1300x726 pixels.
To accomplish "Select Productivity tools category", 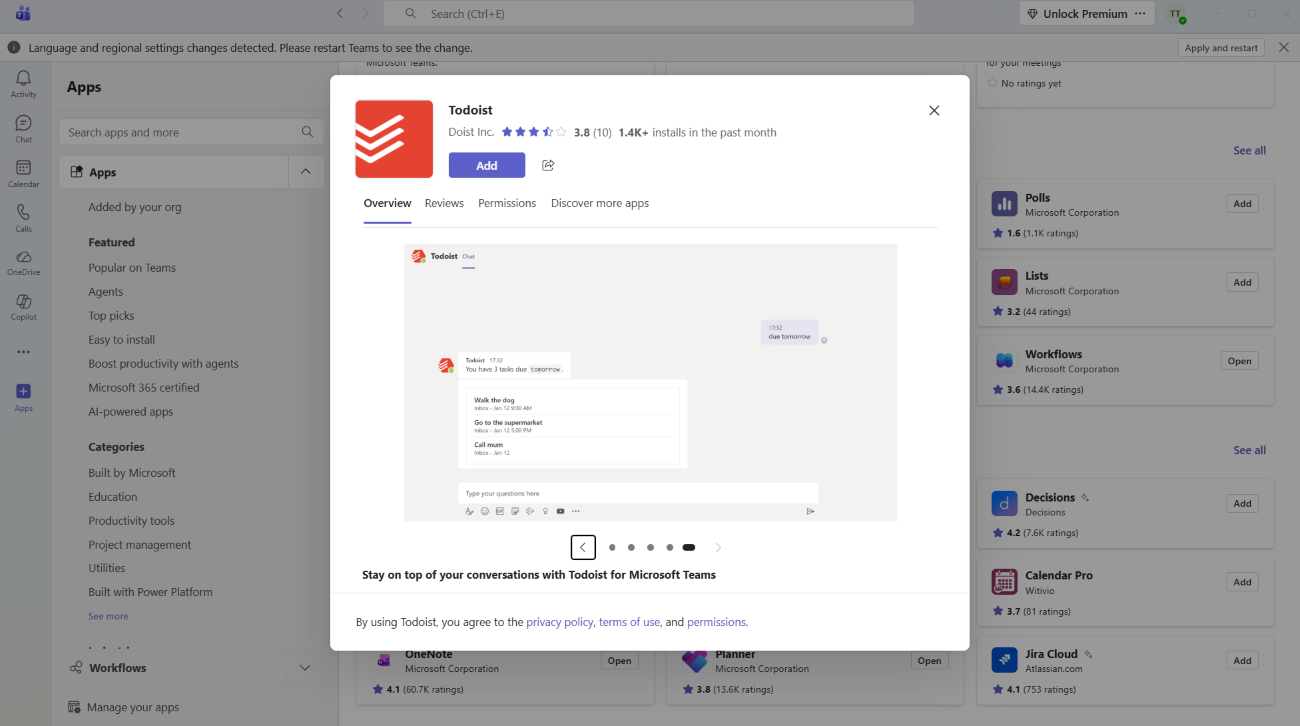I will (131, 521).
